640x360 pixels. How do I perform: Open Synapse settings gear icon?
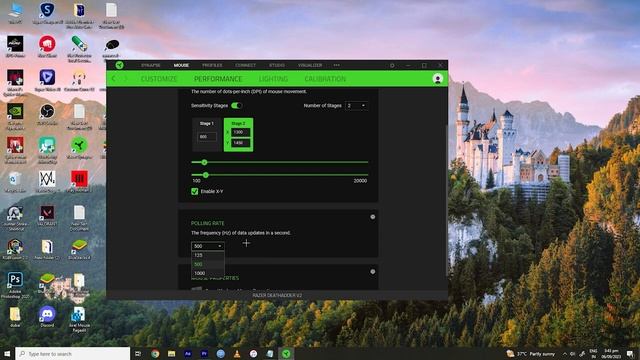(392, 65)
